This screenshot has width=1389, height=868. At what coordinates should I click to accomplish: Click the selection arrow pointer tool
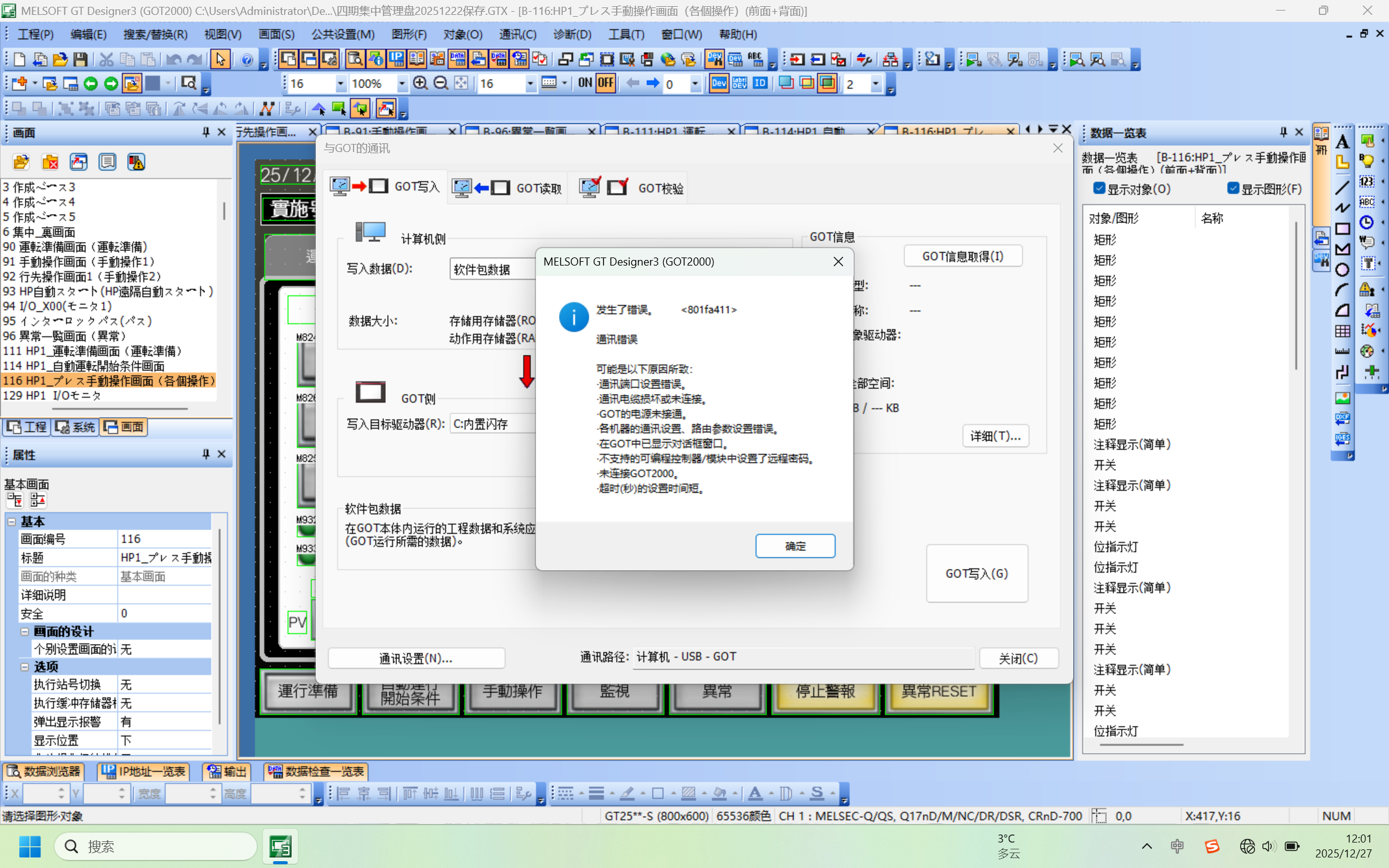[220, 59]
